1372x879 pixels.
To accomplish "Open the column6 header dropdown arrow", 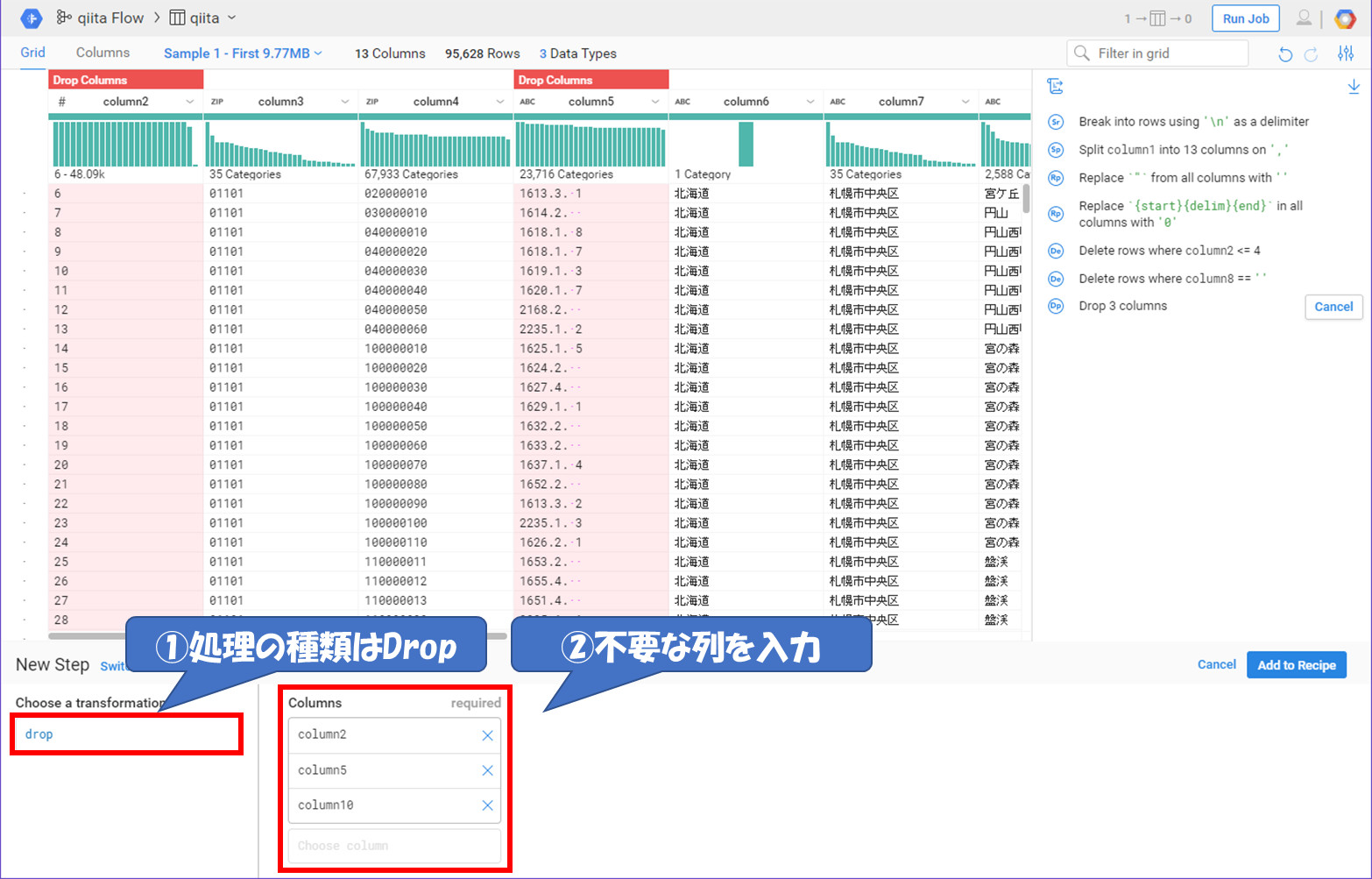I will point(810,102).
